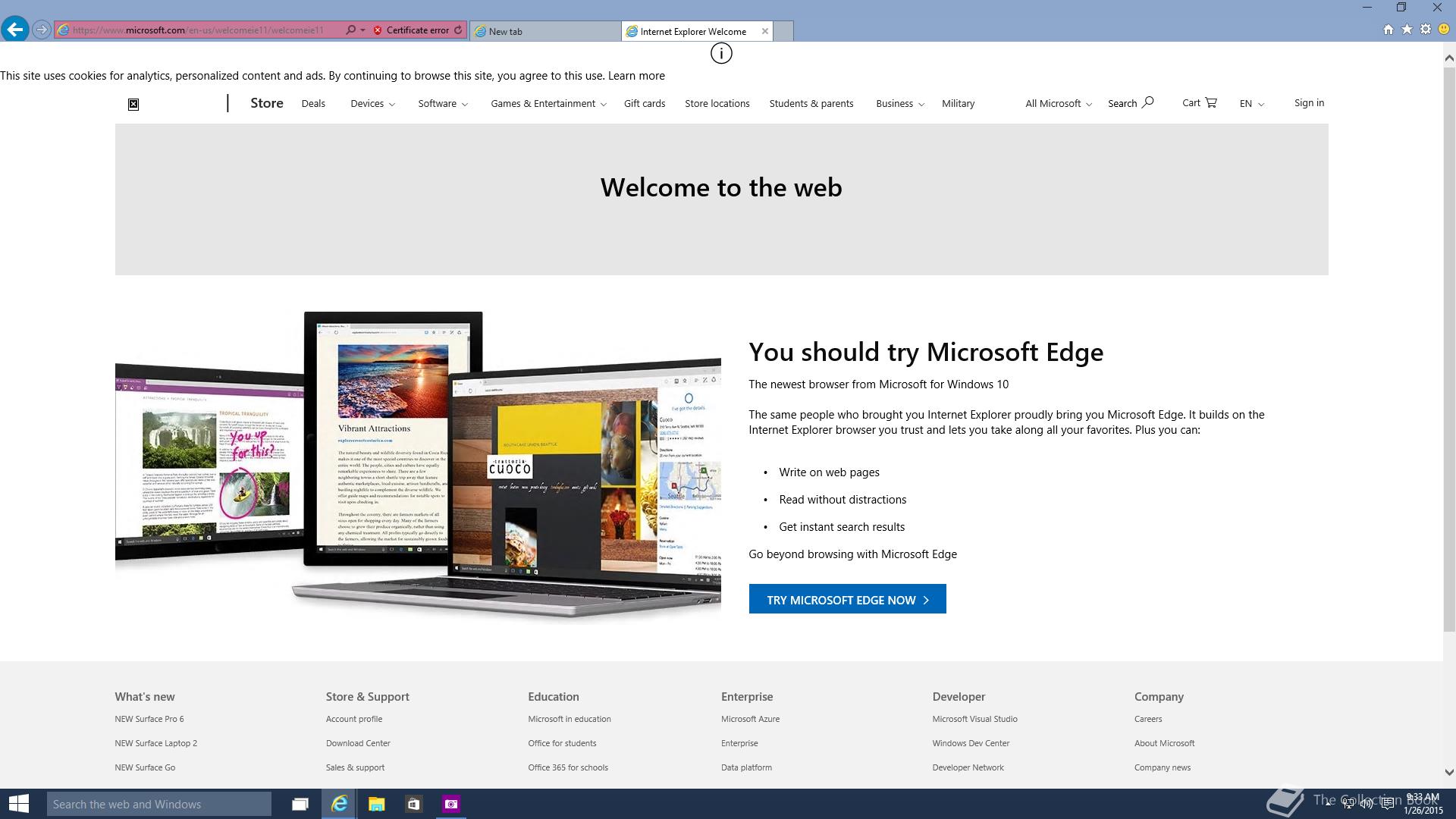Click the Learn more cookies link
1456x819 pixels.
click(635, 76)
